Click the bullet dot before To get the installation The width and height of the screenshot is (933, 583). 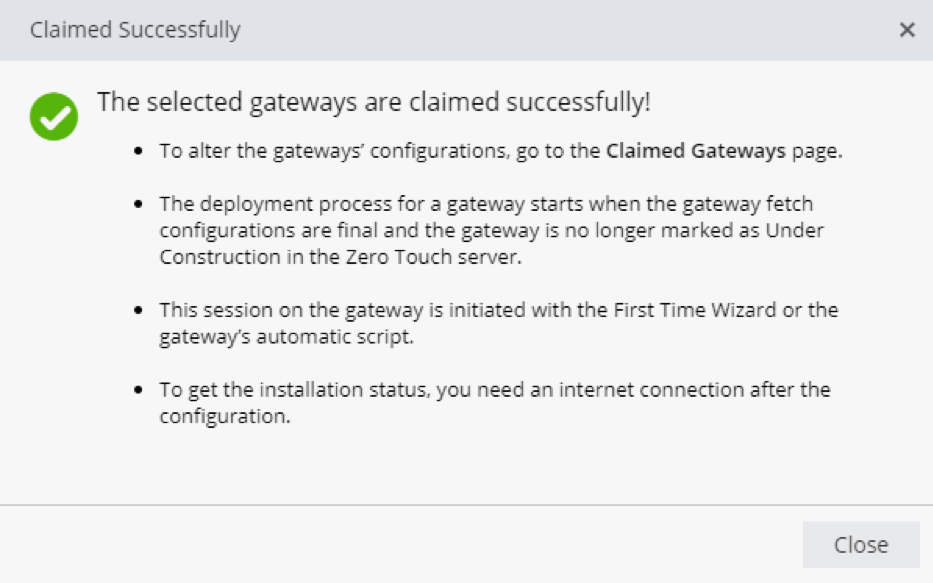tap(138, 390)
